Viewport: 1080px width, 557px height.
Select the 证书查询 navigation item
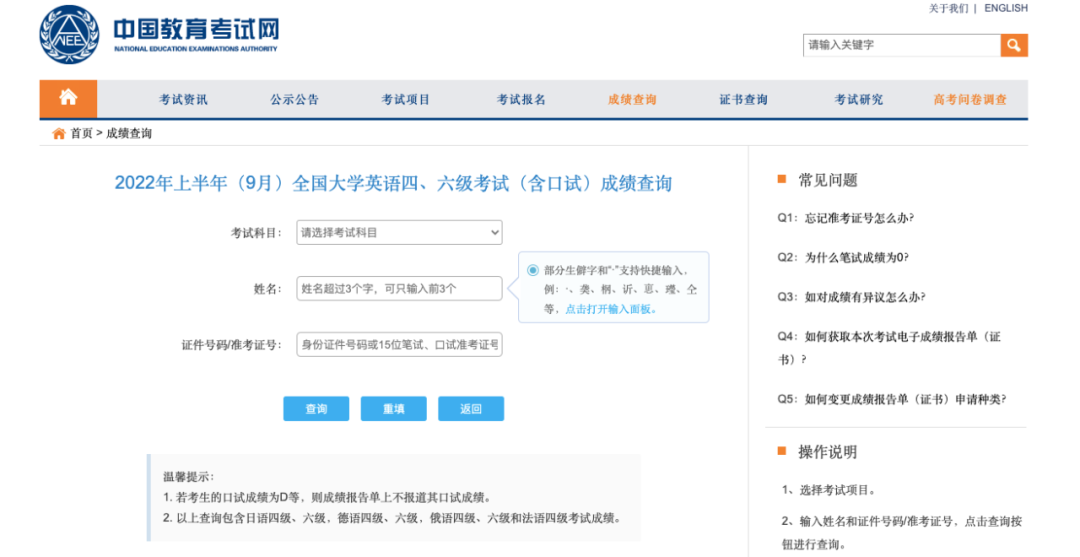tap(743, 100)
